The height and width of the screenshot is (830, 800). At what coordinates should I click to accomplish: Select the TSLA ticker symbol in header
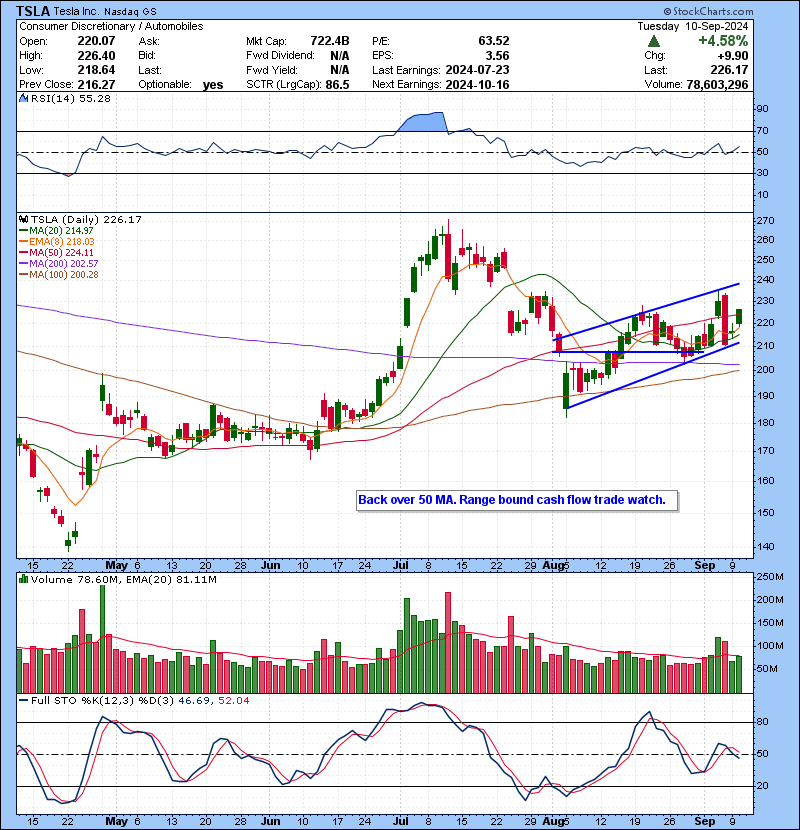pos(33,11)
